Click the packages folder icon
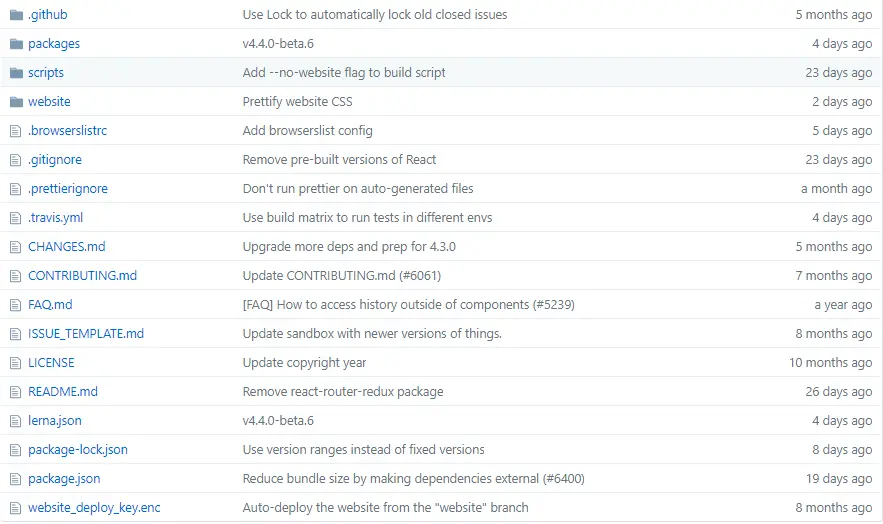Image resolution: width=883 pixels, height=524 pixels. (x=15, y=44)
